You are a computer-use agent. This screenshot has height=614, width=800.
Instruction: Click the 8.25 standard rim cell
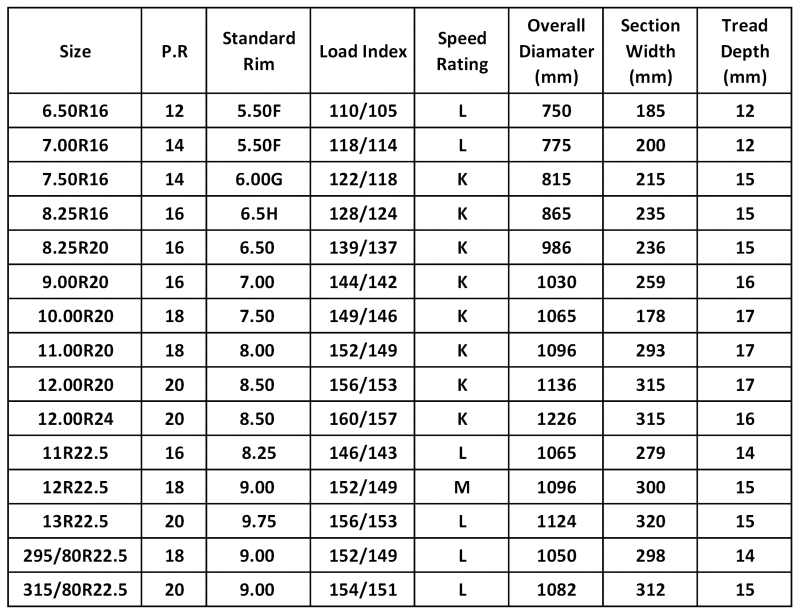[x=258, y=453]
